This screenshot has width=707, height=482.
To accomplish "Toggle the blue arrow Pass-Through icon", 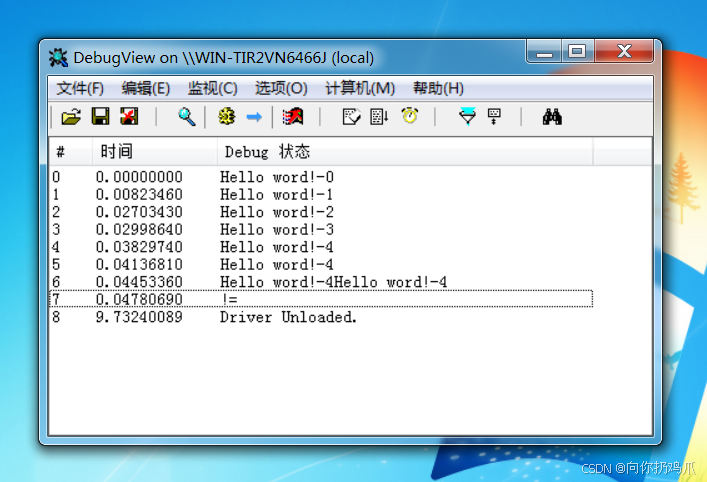I will pyautogui.click(x=254, y=117).
